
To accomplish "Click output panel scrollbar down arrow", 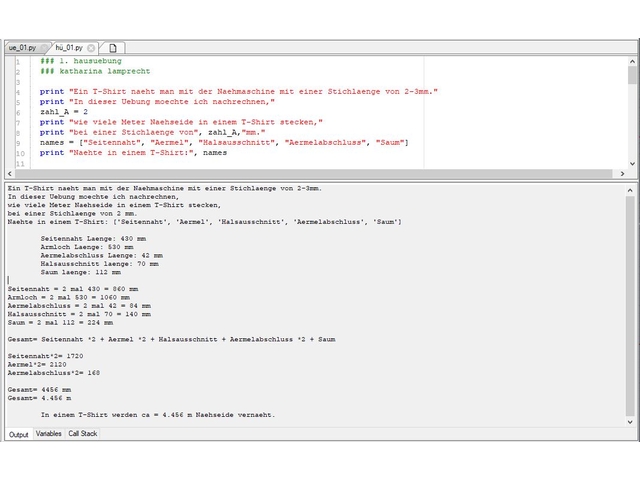I will (x=631, y=422).
